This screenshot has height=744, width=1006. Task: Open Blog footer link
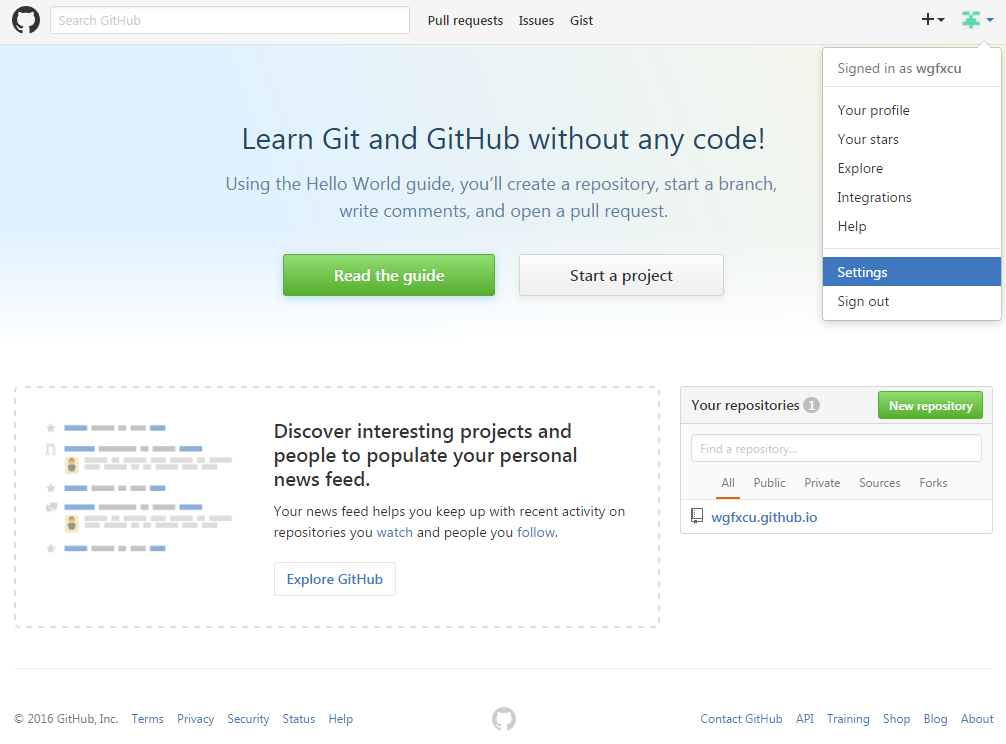935,719
